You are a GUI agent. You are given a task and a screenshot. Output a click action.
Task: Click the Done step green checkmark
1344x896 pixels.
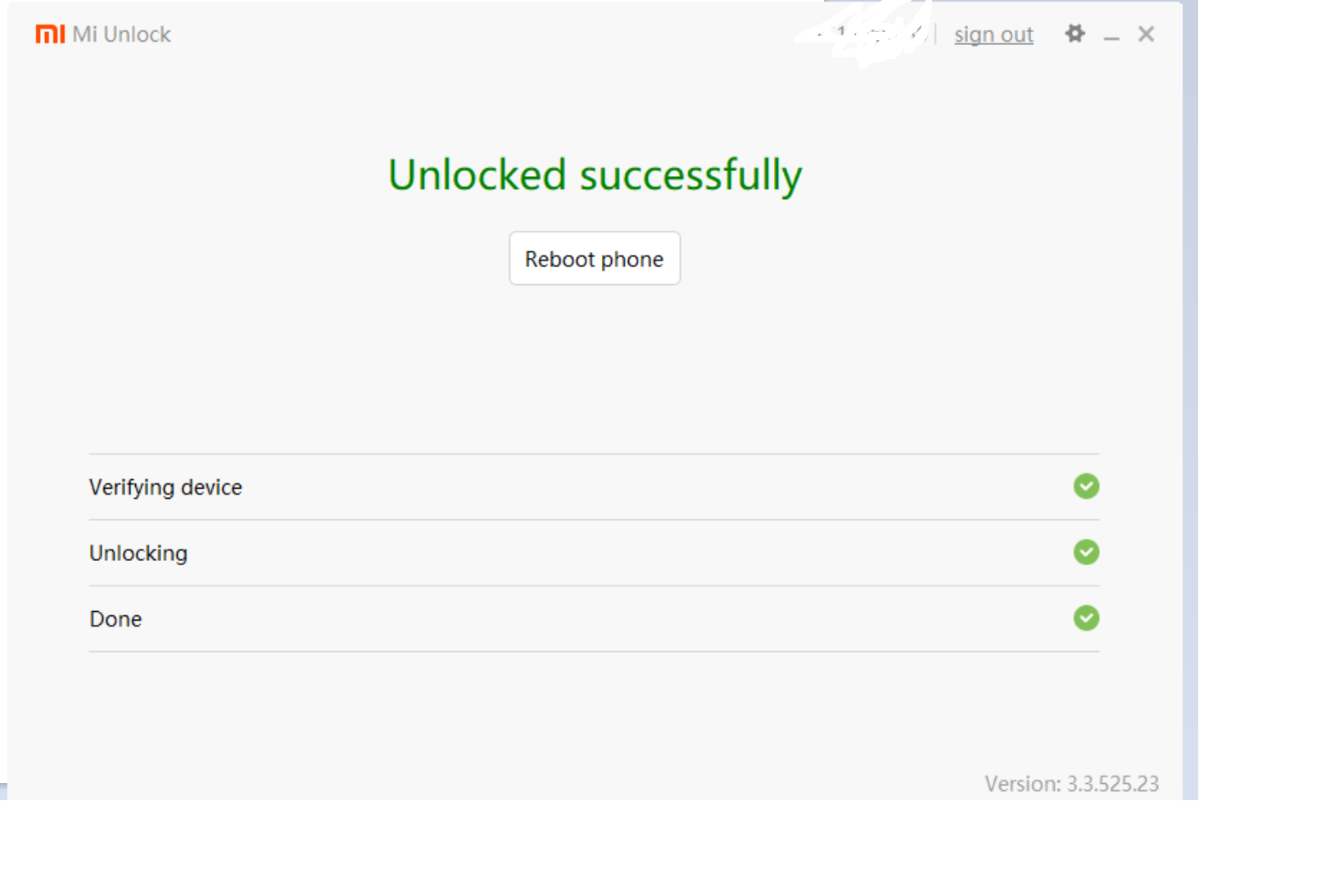pos(1086,618)
